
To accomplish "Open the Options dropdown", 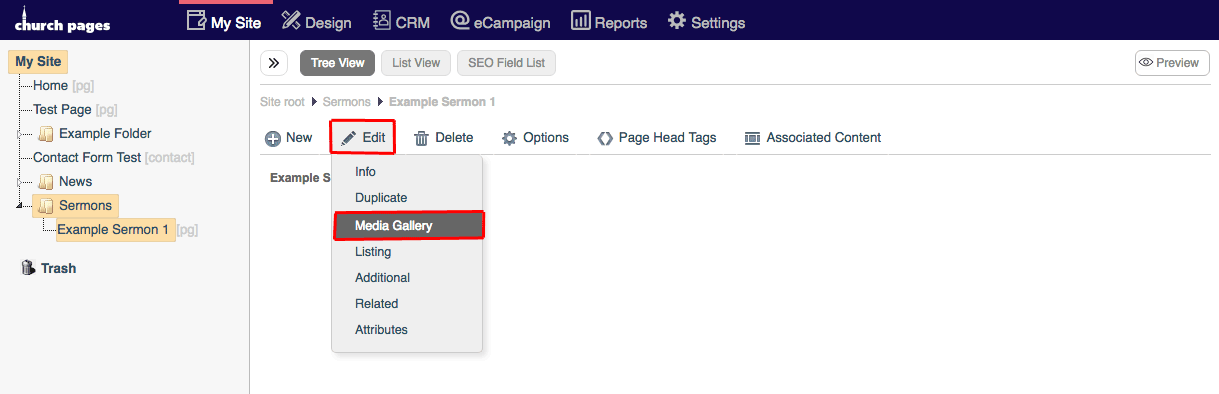I will tap(535, 138).
